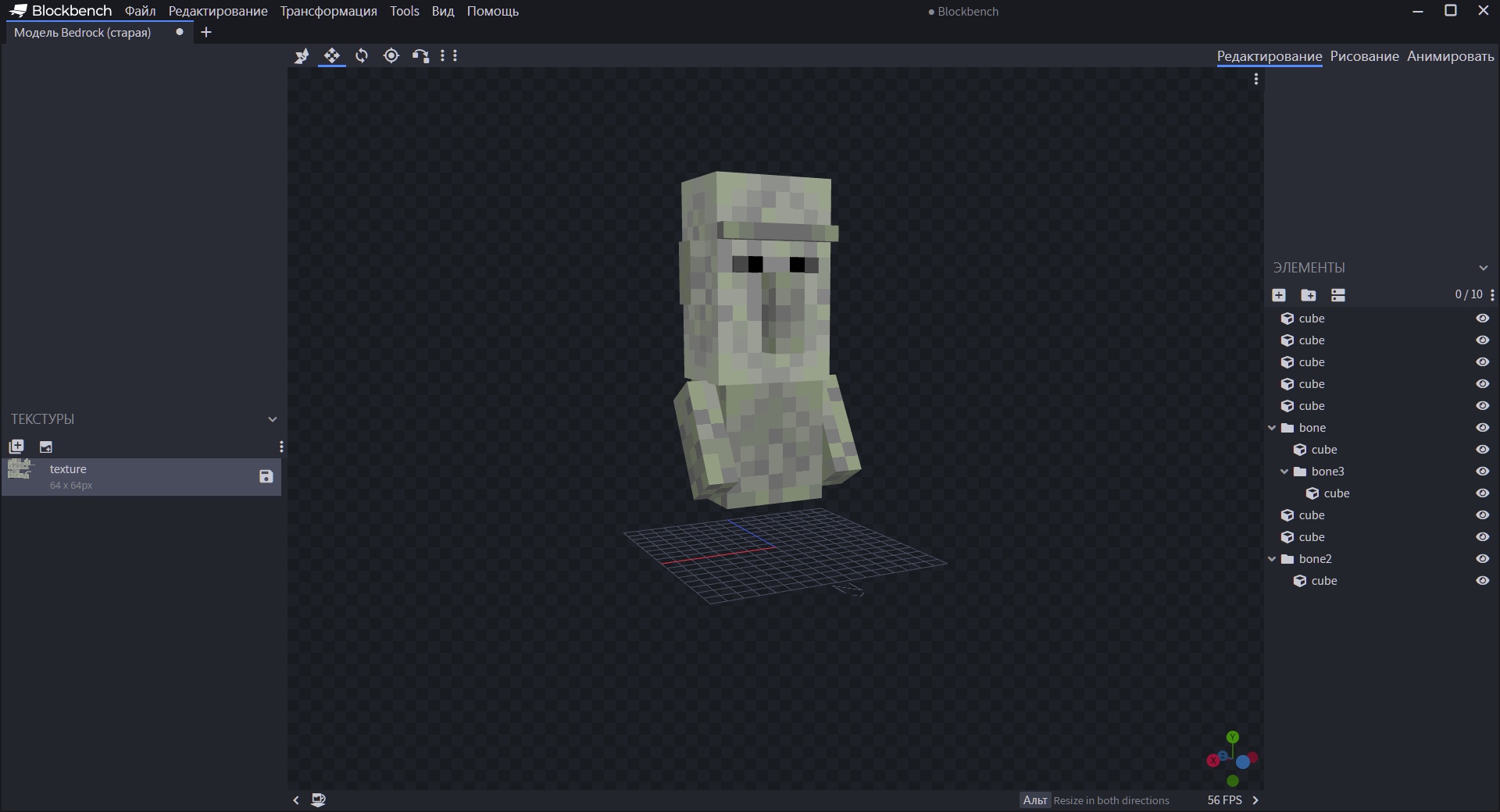
Task: Collapse the bone3 group
Action: coord(1285,472)
